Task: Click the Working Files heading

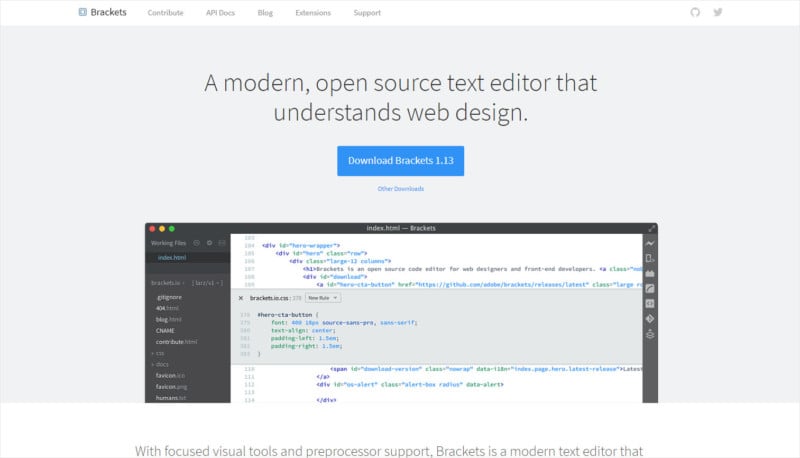Action: pyautogui.click(x=168, y=243)
